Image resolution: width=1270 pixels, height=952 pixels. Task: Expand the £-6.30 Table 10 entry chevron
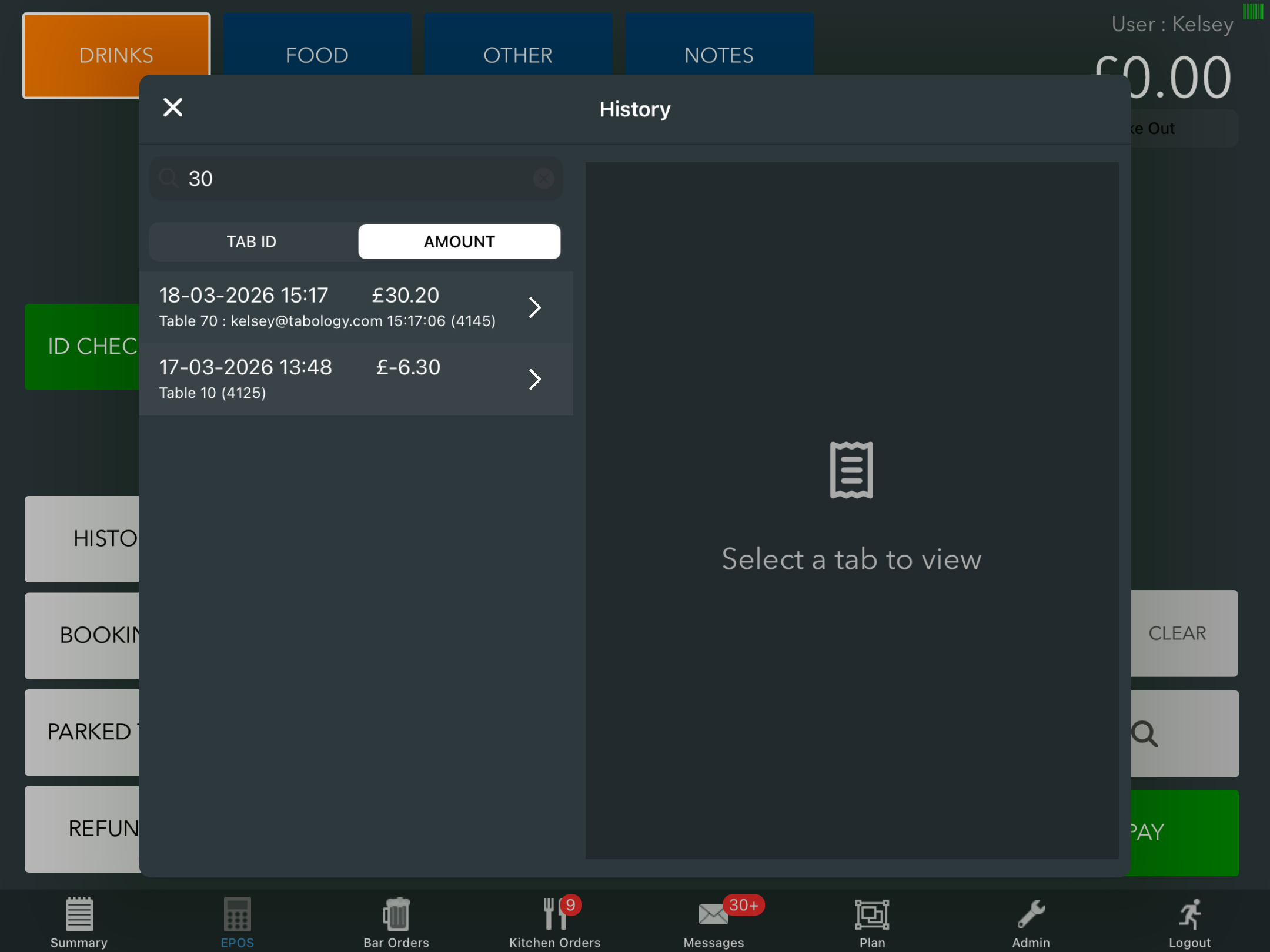point(534,379)
